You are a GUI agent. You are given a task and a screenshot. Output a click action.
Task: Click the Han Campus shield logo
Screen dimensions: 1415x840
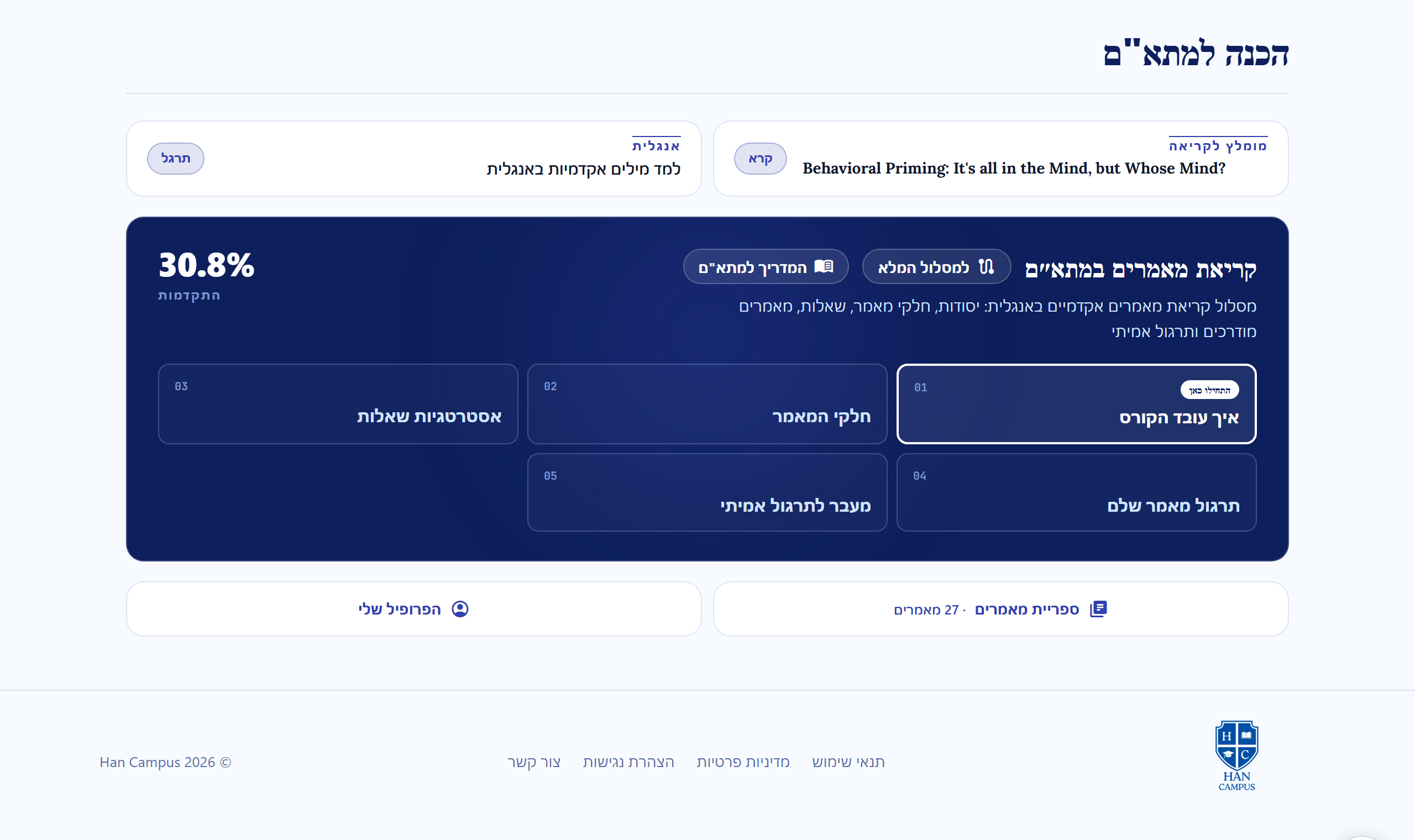pyautogui.click(x=1236, y=755)
